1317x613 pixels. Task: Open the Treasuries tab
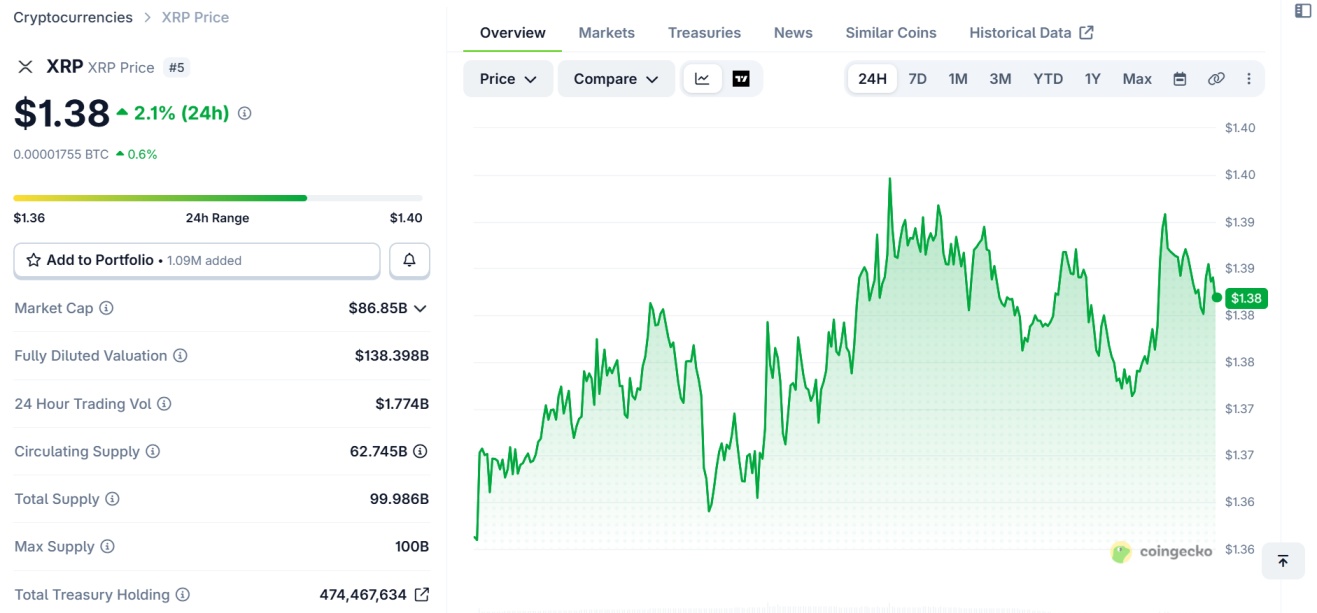705,33
